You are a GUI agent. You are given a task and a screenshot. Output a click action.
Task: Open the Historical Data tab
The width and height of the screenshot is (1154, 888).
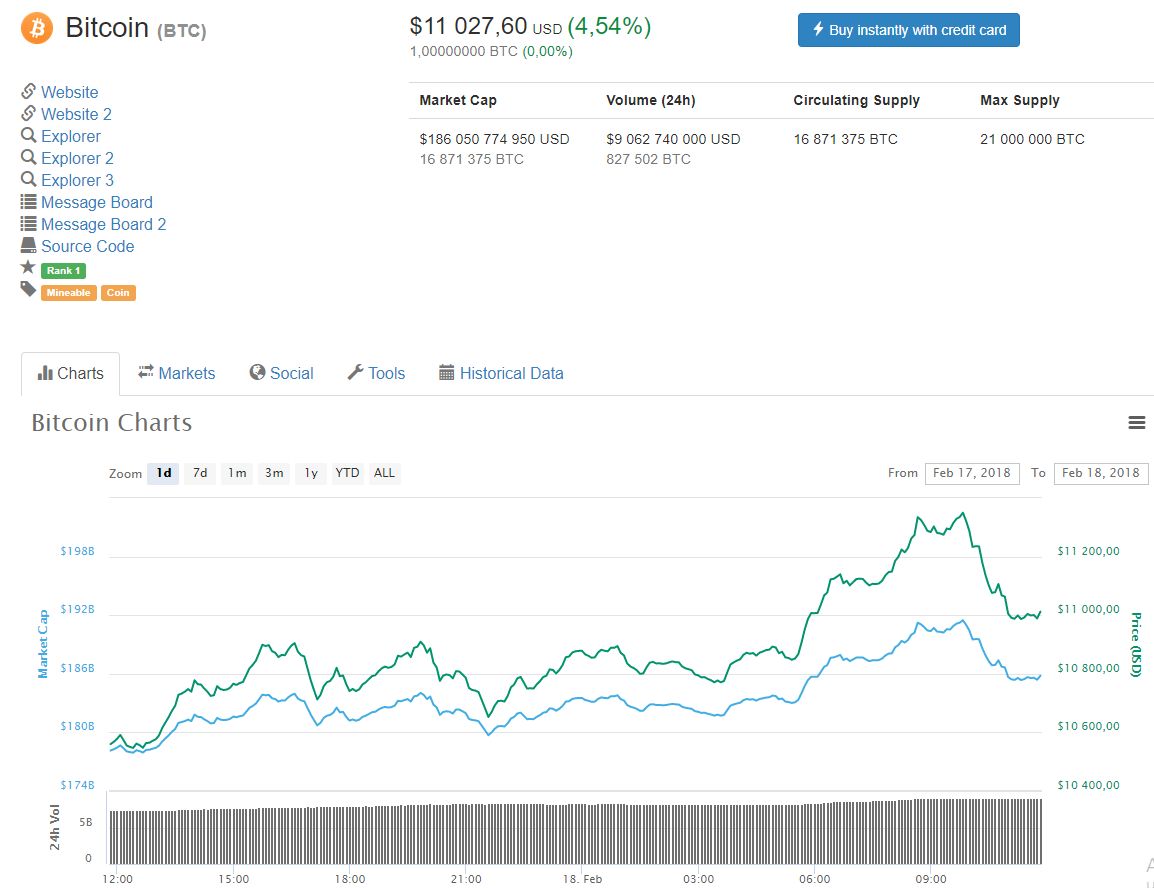pyautogui.click(x=501, y=374)
